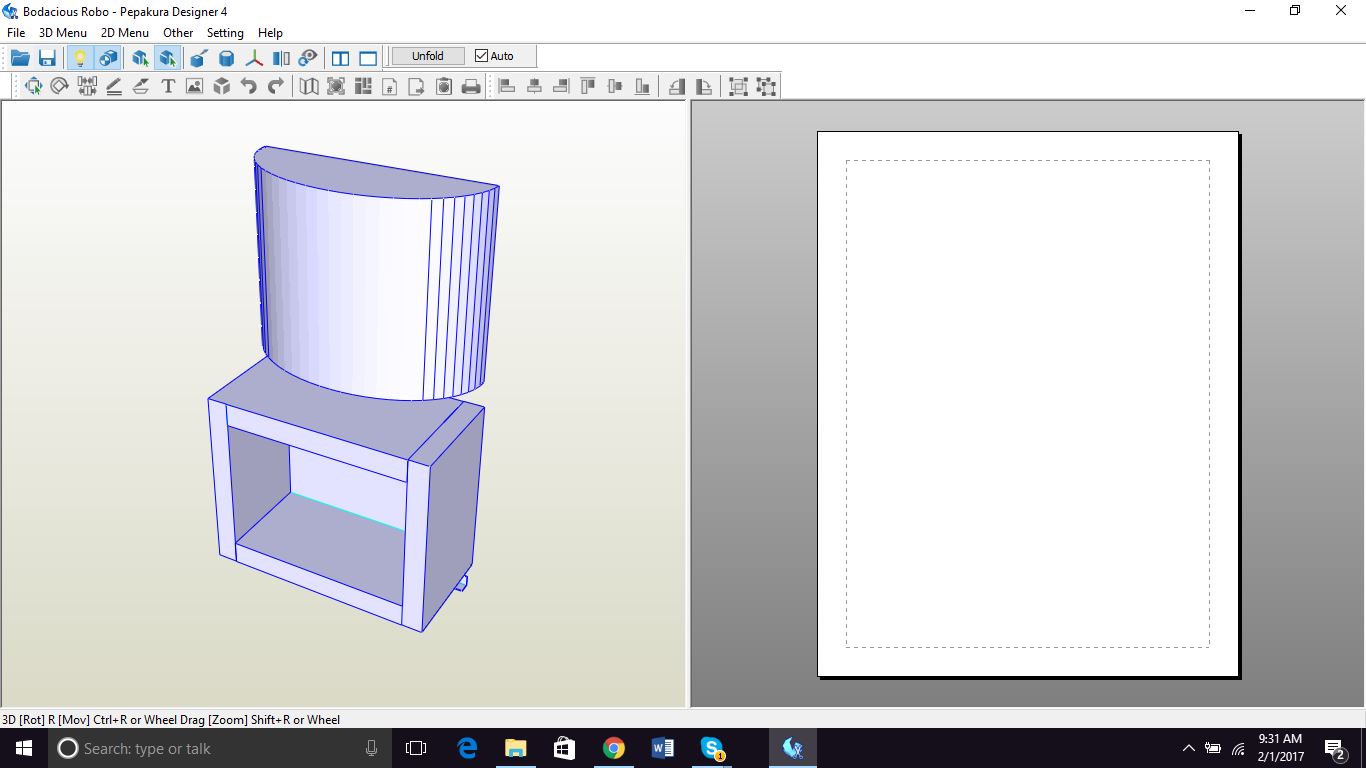Viewport: 1366px width, 768px height.
Task: Click the Print icon
Action: [x=471, y=86]
